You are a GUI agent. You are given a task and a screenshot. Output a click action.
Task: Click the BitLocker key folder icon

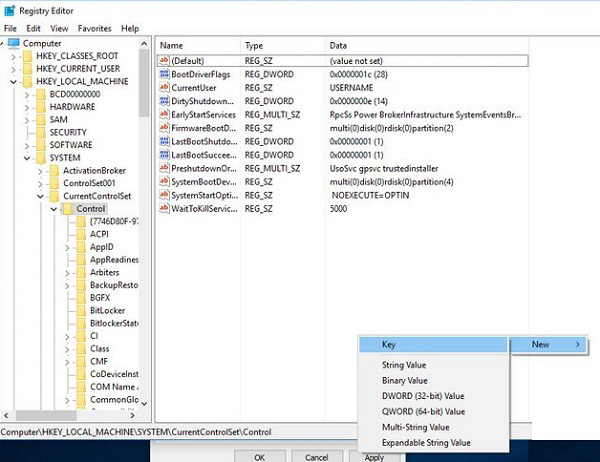tap(81, 310)
